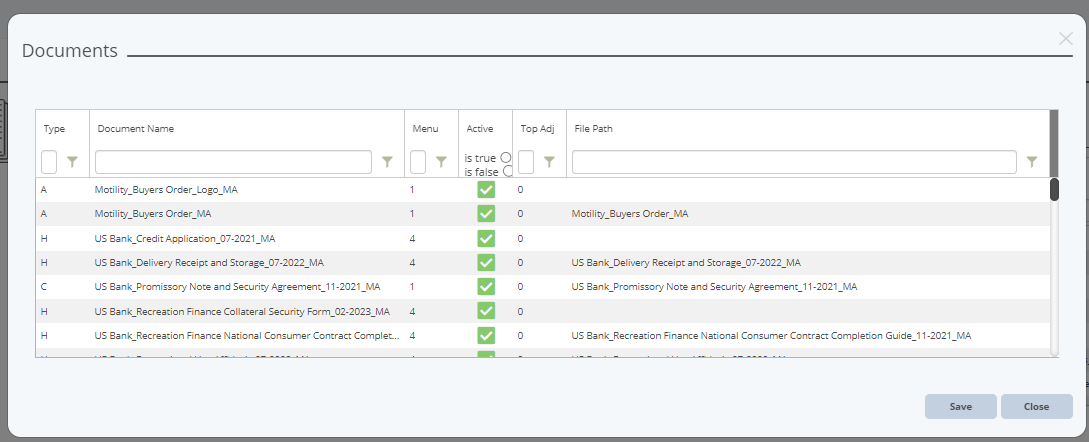Click the Top Adj filter funnel icon

(x=549, y=161)
